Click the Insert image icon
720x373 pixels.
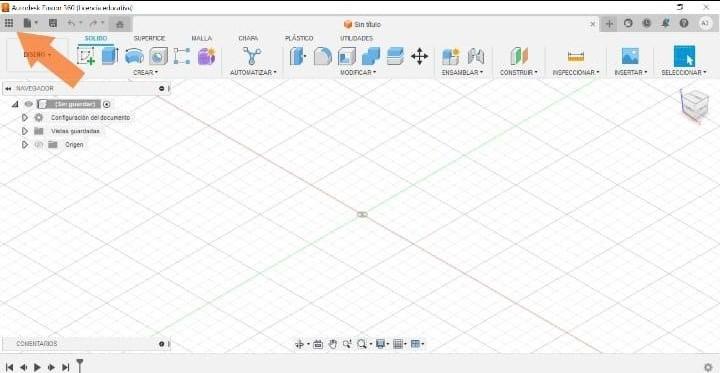click(630, 56)
